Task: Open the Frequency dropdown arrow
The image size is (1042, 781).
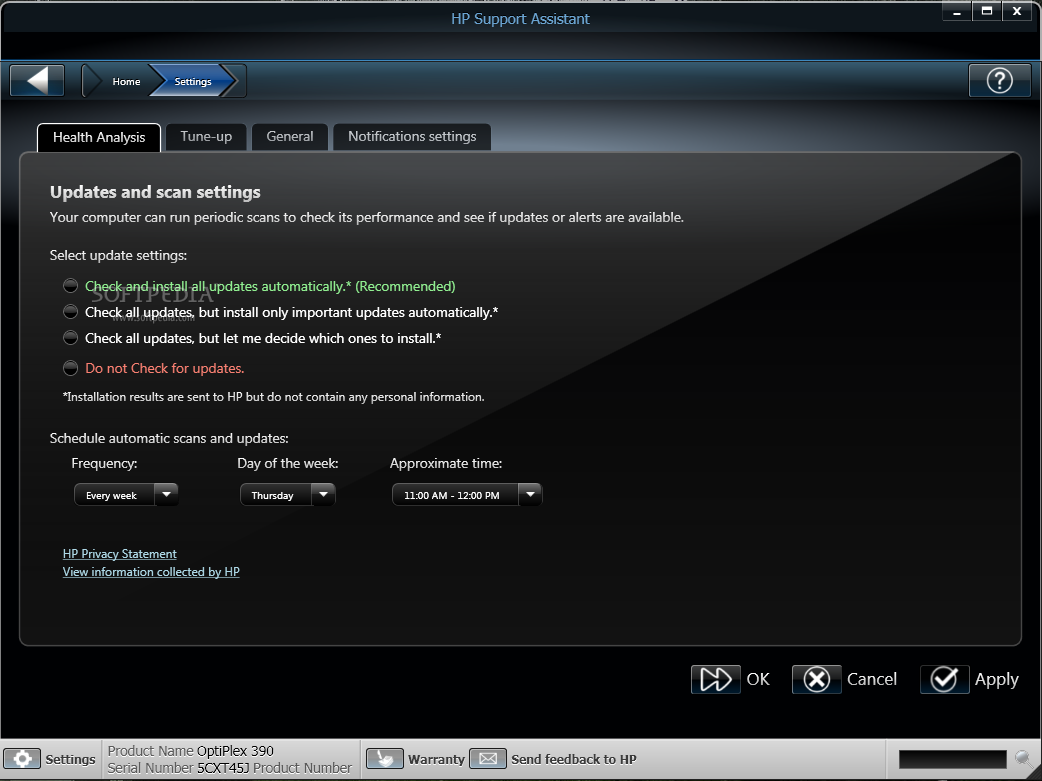Action: click(166, 495)
